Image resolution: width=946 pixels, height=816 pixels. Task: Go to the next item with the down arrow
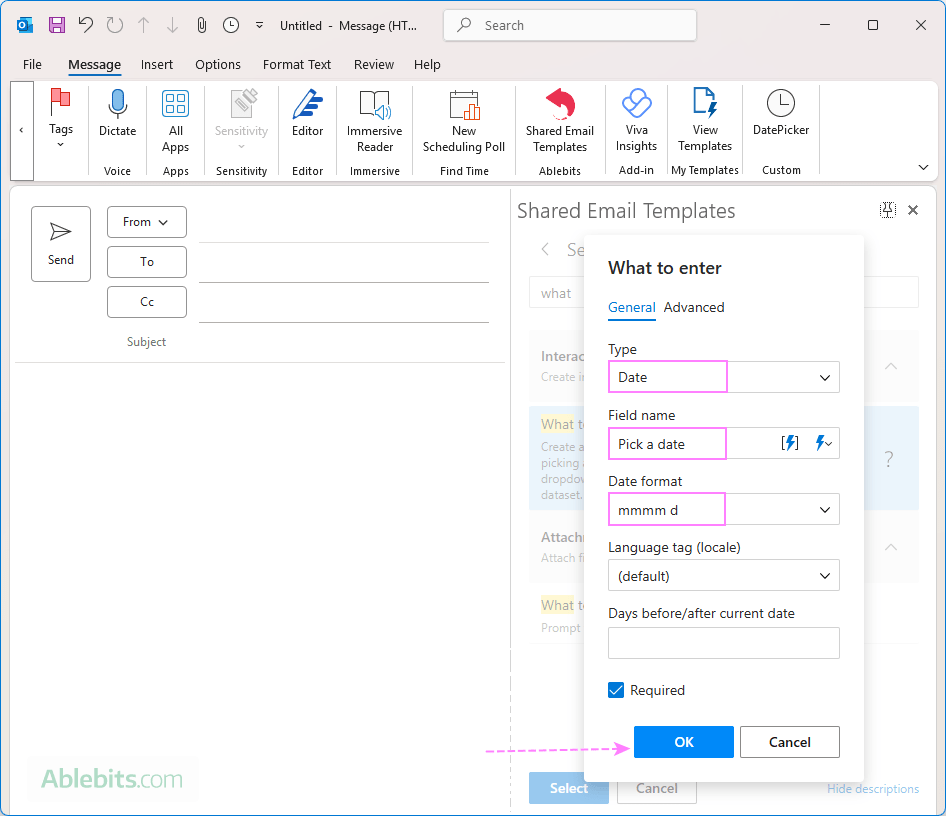[x=173, y=25]
